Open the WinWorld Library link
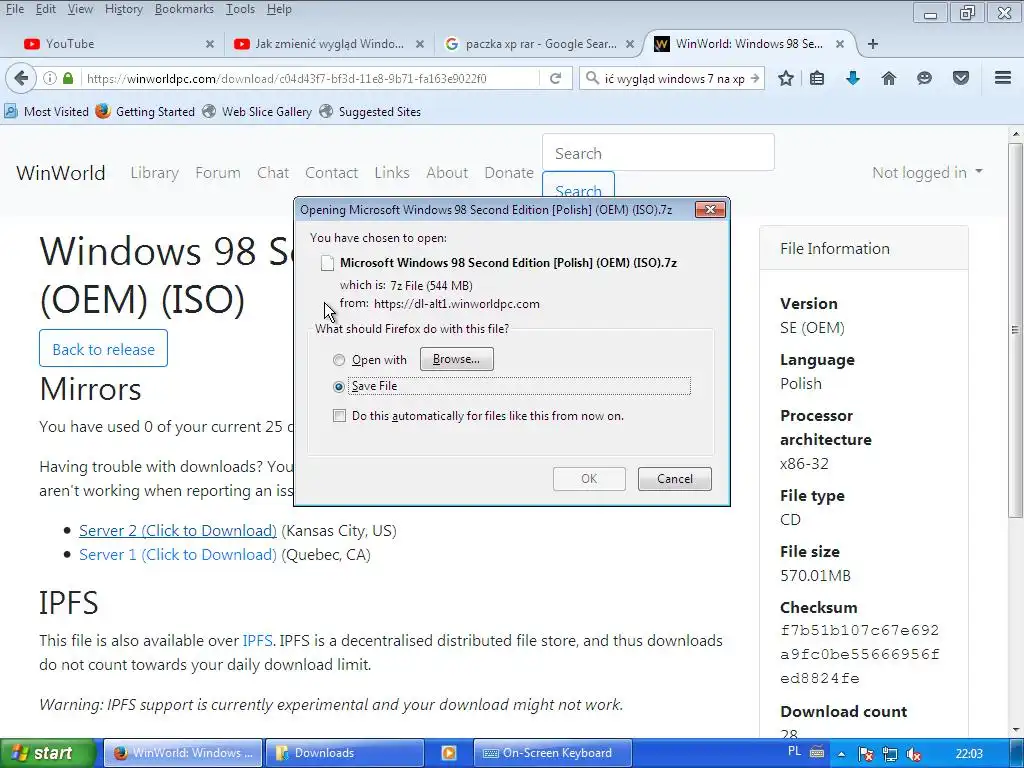Viewport: 1024px width, 768px height. click(x=155, y=172)
